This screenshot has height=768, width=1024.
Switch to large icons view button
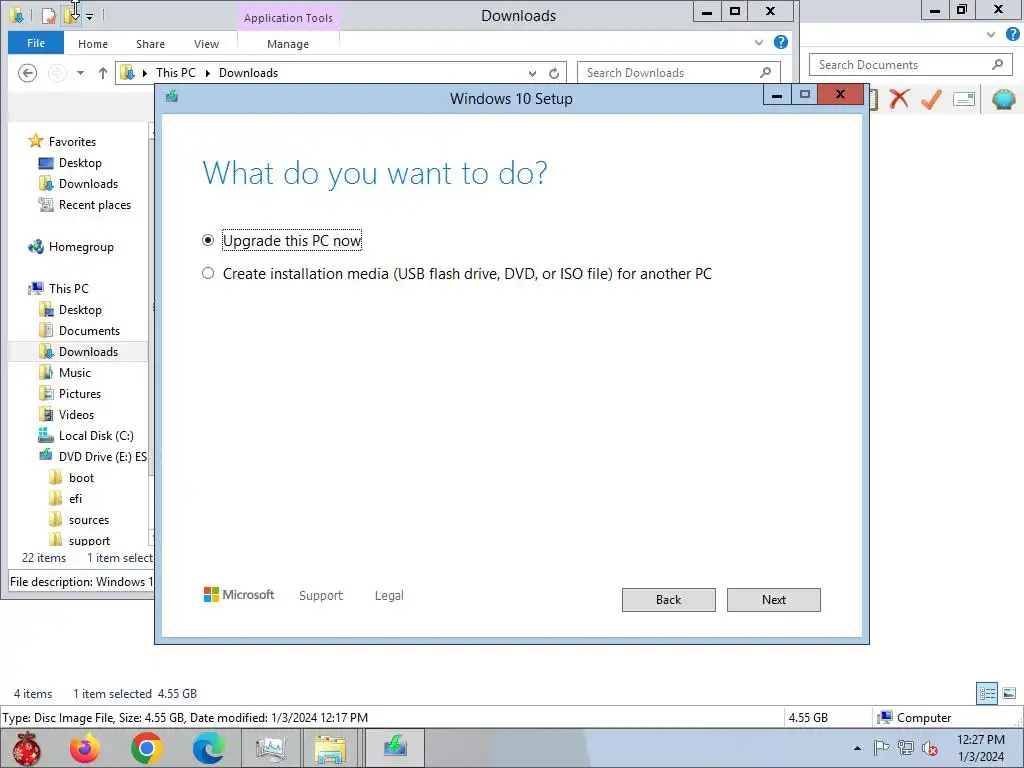click(1009, 693)
